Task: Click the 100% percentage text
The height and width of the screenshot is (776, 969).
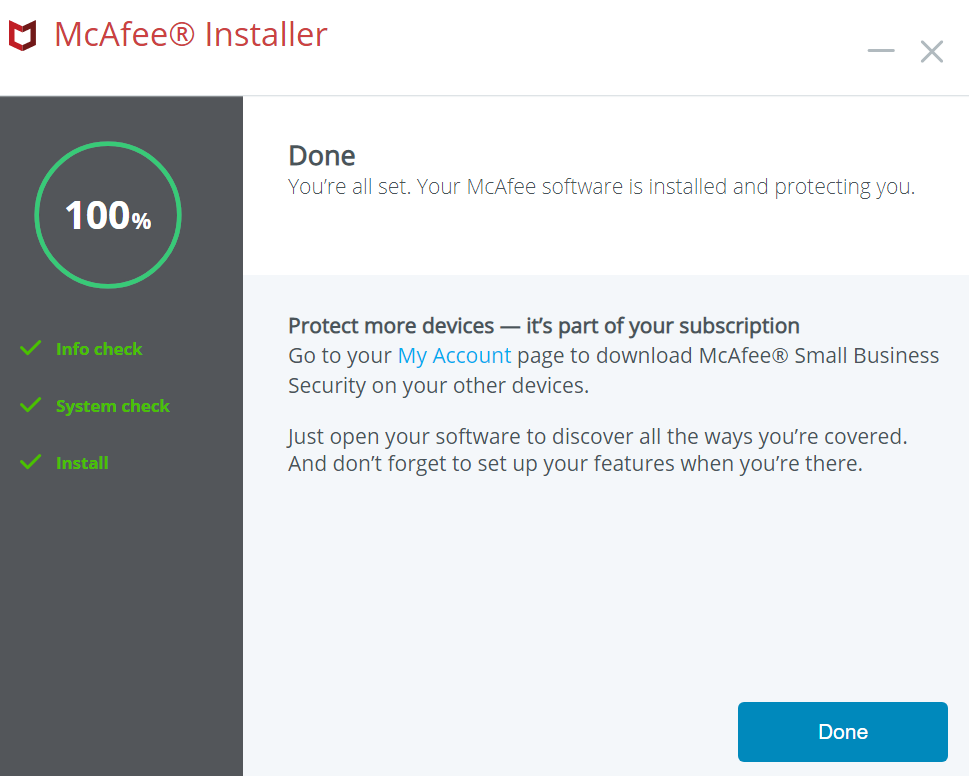Action: pos(107,214)
